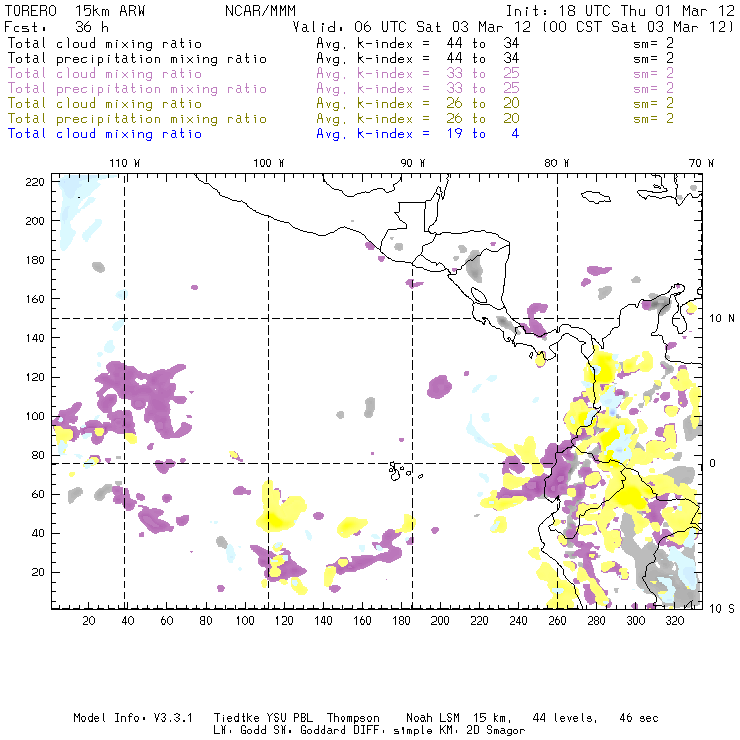This screenshot has height=740, width=740.
Task: Click blue 'Total cloud mixing ratio' legend label
Action: pos(105,134)
